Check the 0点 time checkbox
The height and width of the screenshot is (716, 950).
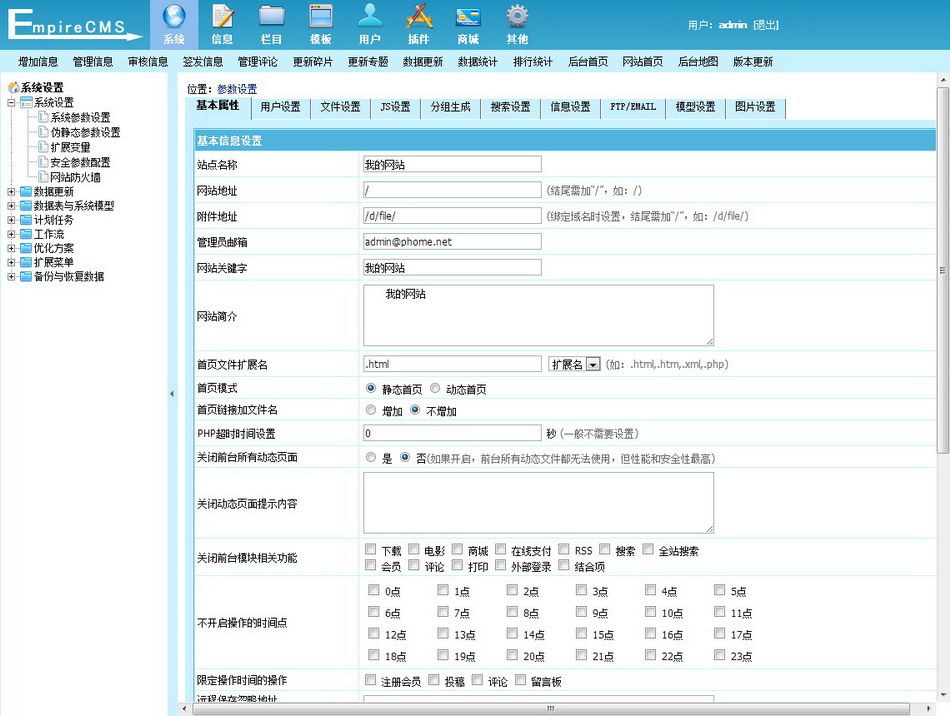tap(374, 590)
